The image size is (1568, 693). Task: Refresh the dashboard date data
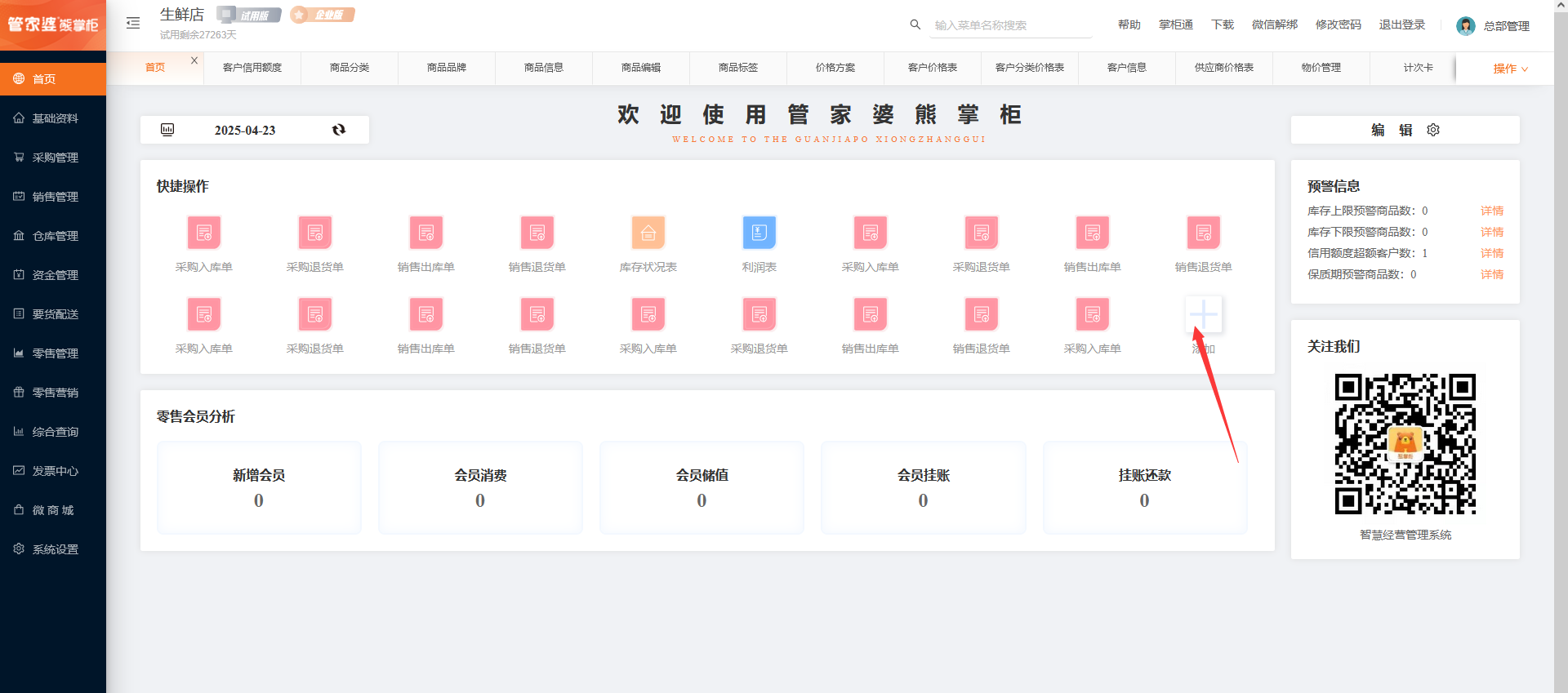point(339,130)
